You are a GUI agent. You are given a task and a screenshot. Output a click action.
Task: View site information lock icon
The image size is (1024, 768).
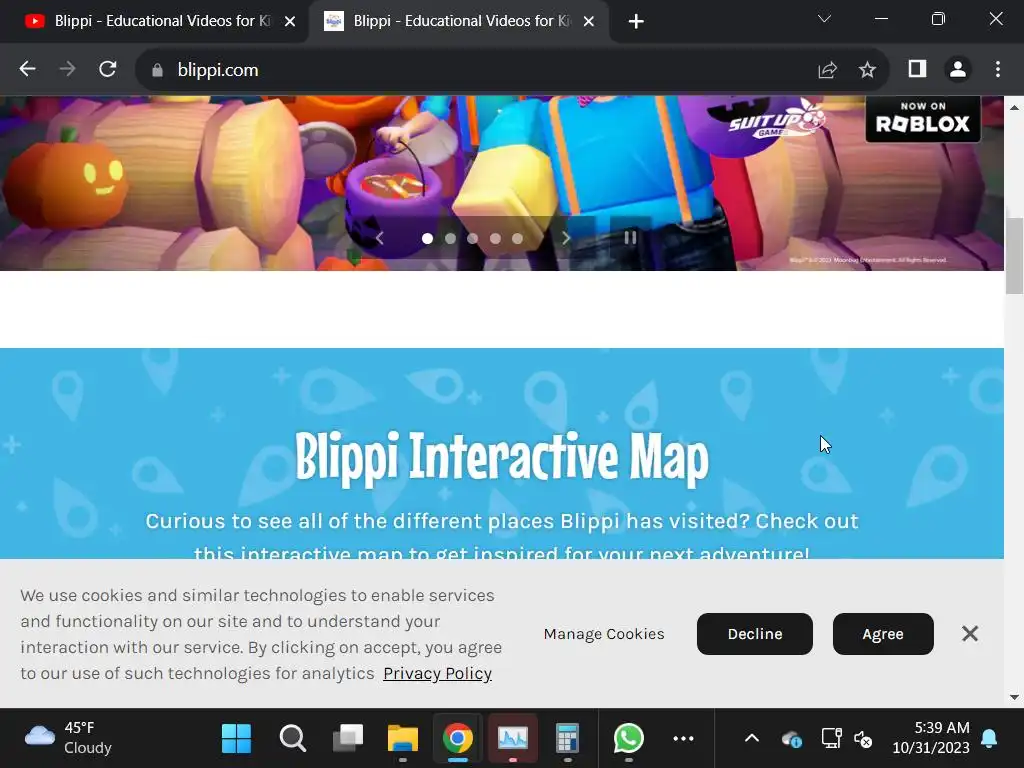(x=157, y=70)
